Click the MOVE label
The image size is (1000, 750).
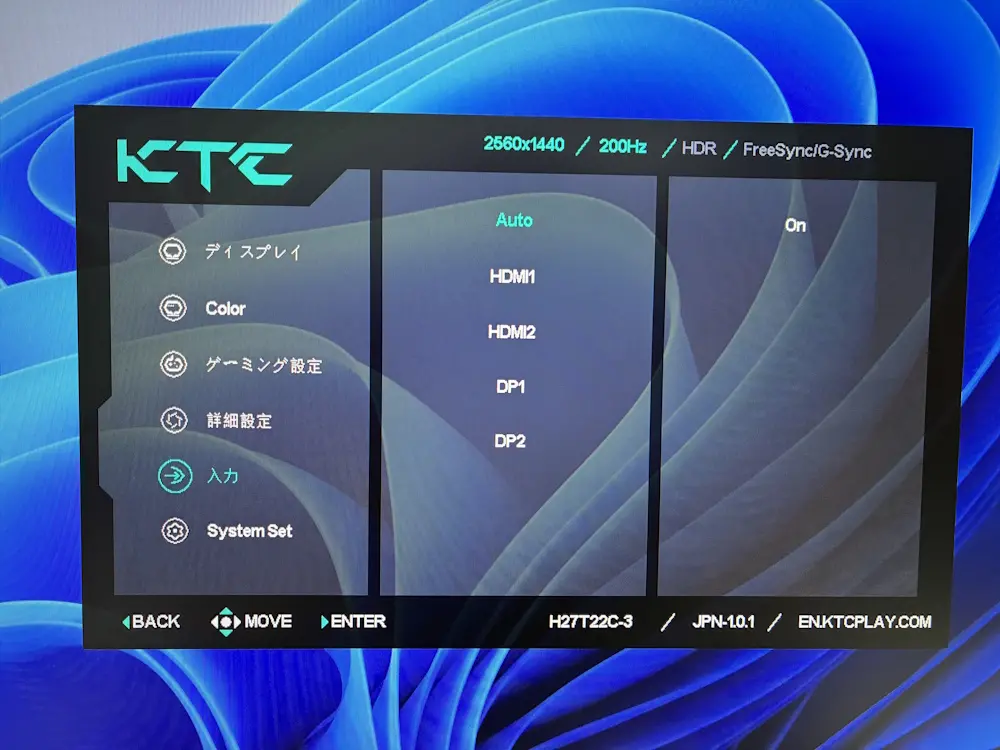click(x=268, y=621)
